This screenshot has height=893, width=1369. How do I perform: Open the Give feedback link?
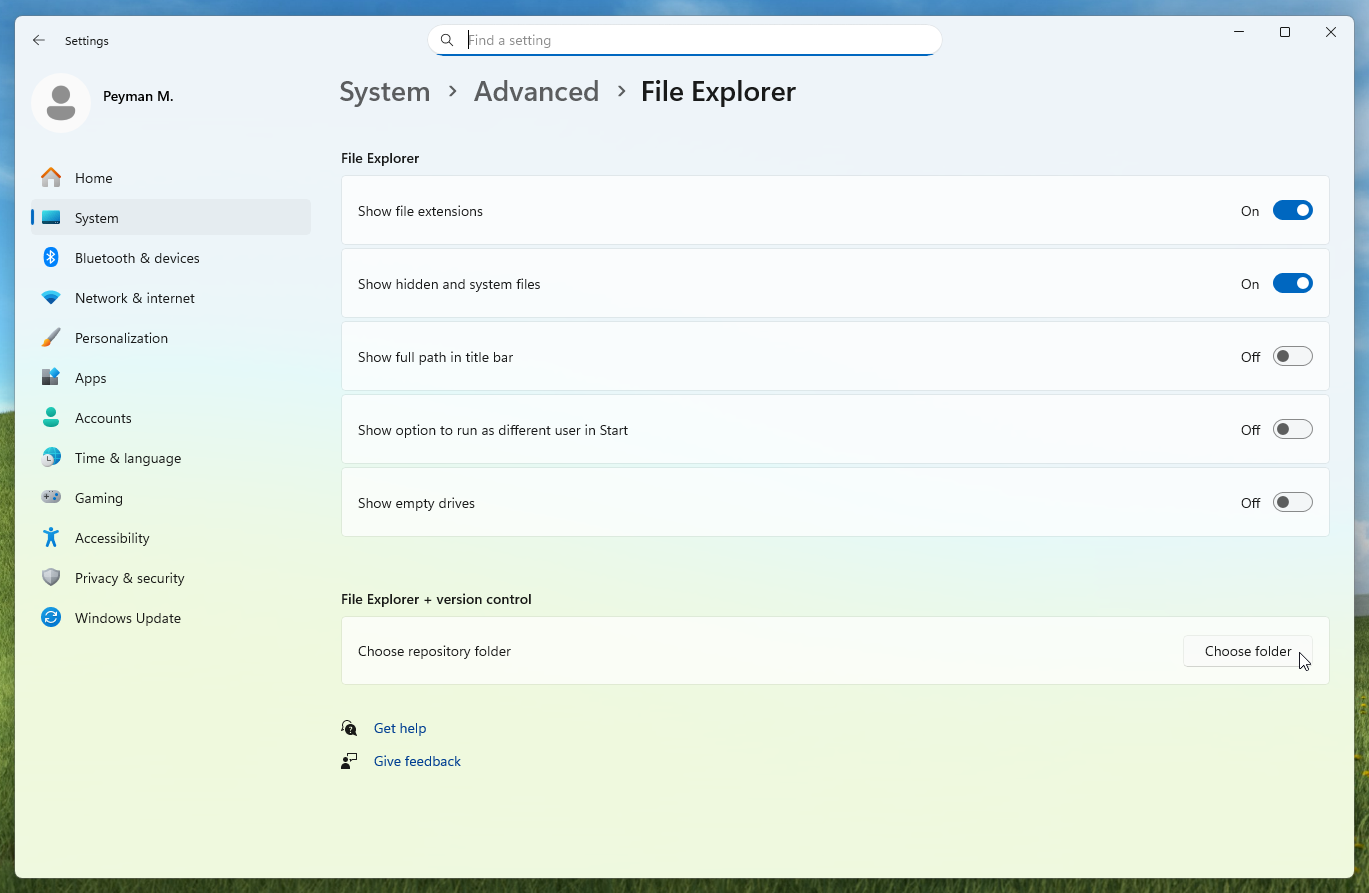point(417,761)
